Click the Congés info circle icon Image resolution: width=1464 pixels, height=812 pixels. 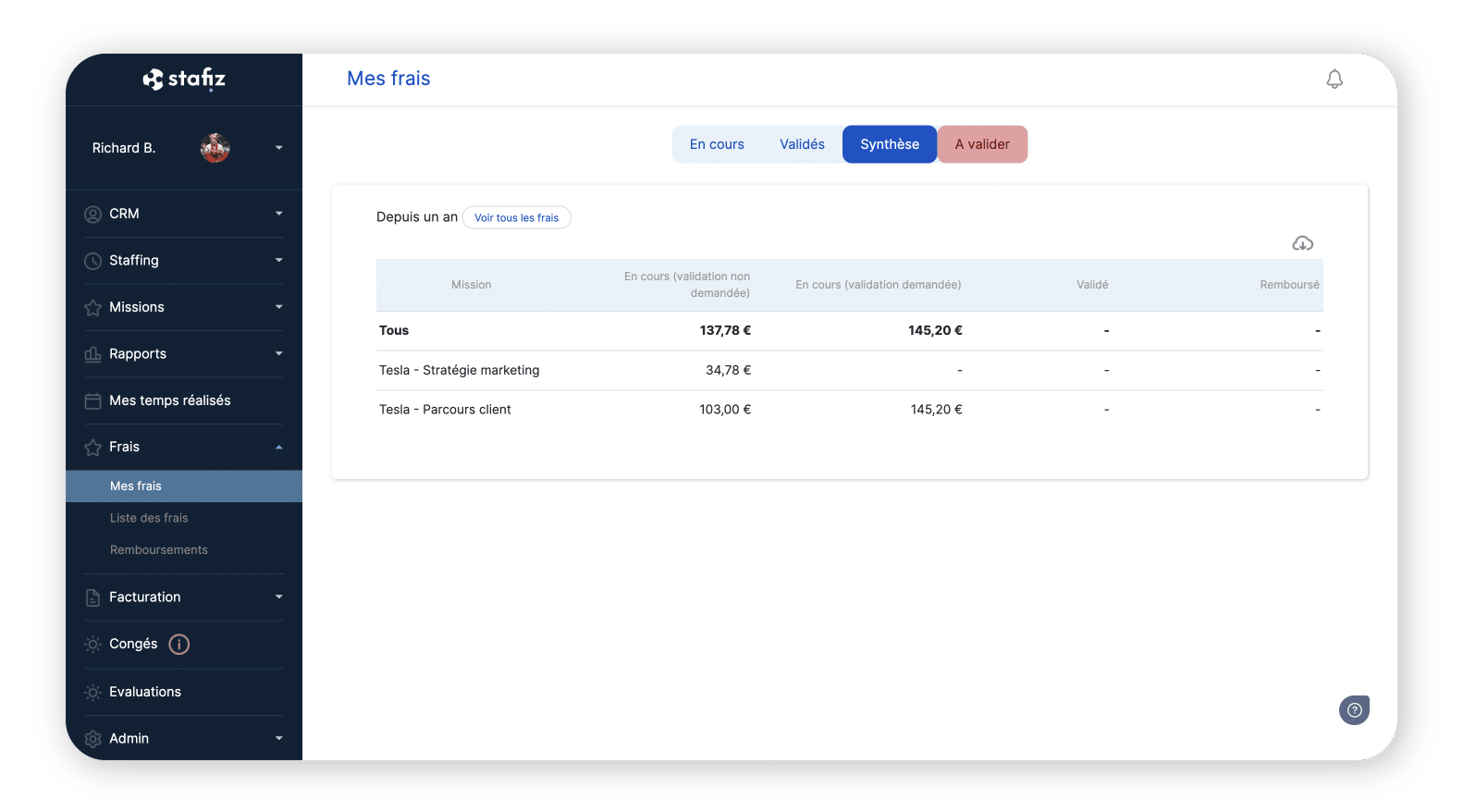point(179,645)
